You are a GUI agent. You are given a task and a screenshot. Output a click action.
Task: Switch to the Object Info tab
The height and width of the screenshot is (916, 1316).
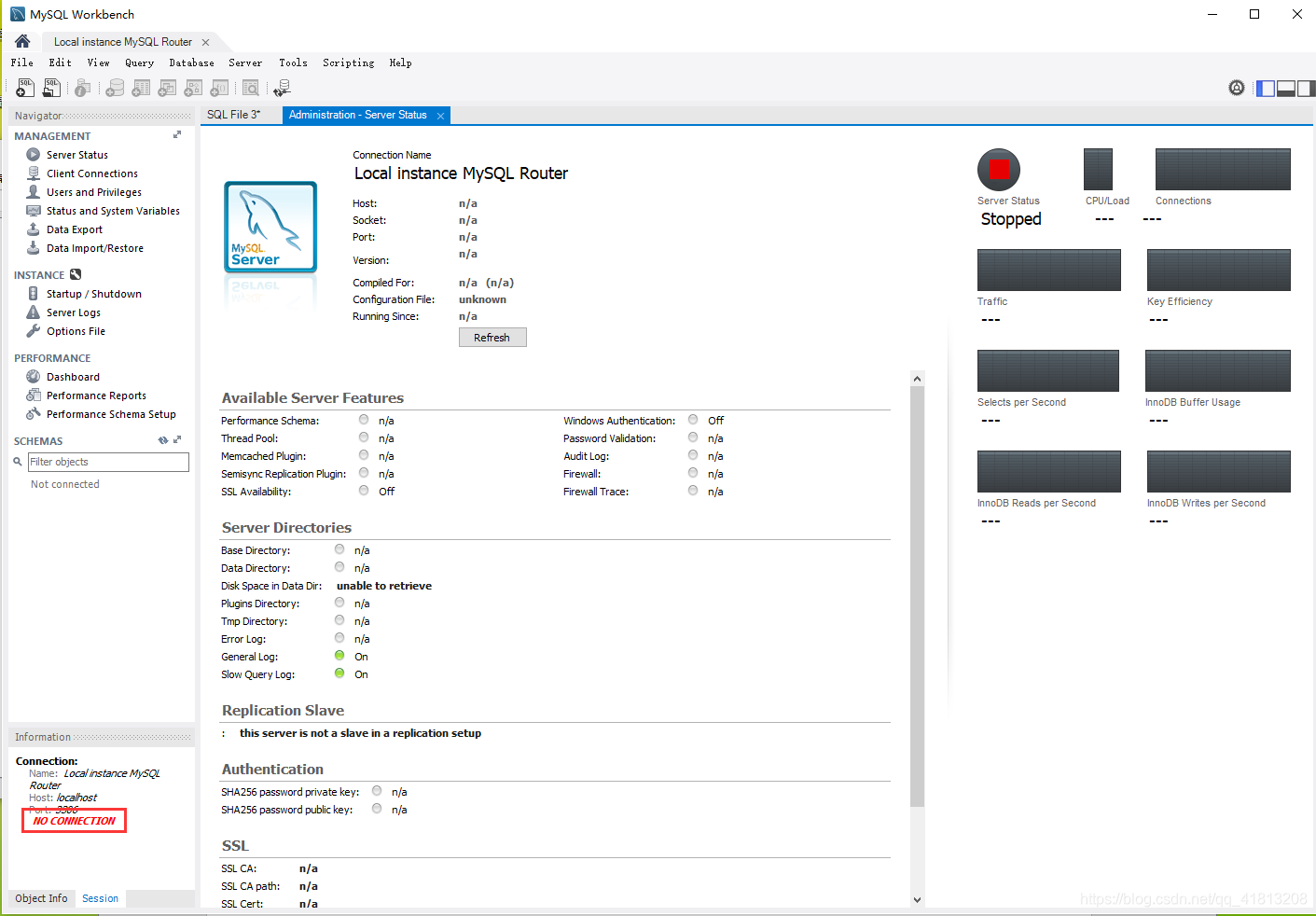click(x=41, y=898)
